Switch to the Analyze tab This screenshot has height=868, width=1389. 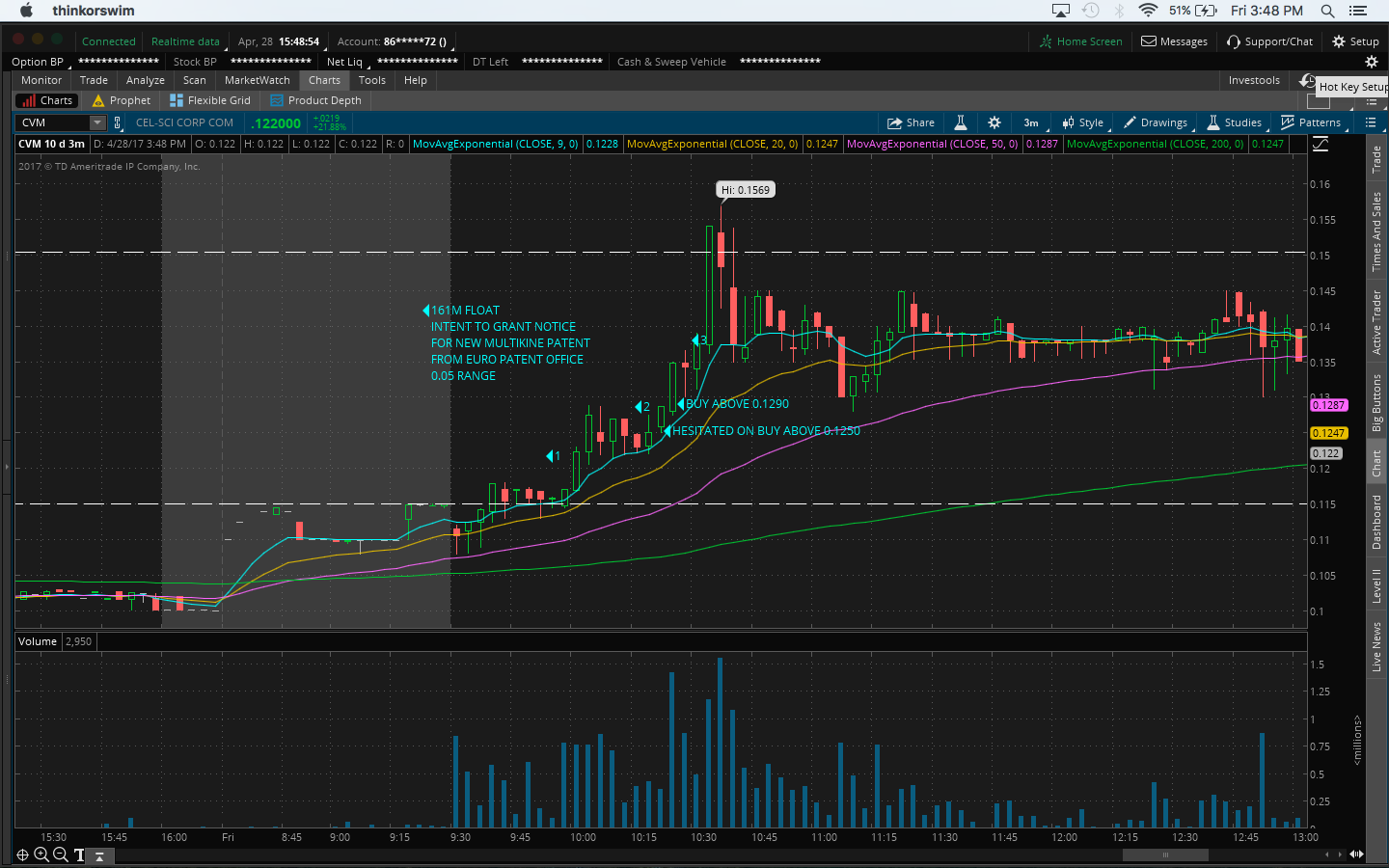coord(146,80)
